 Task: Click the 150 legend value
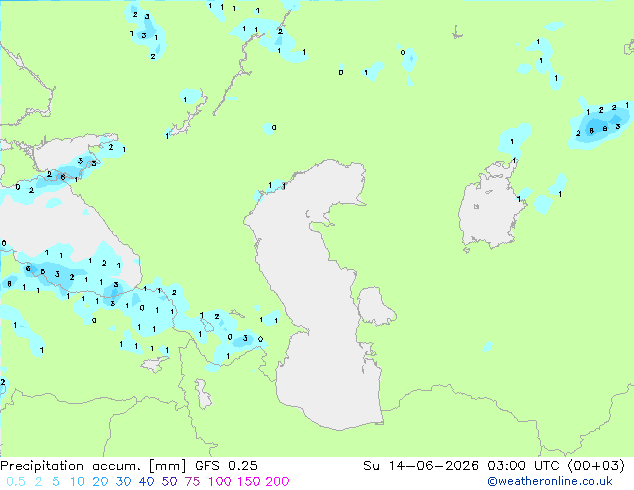pos(249,482)
